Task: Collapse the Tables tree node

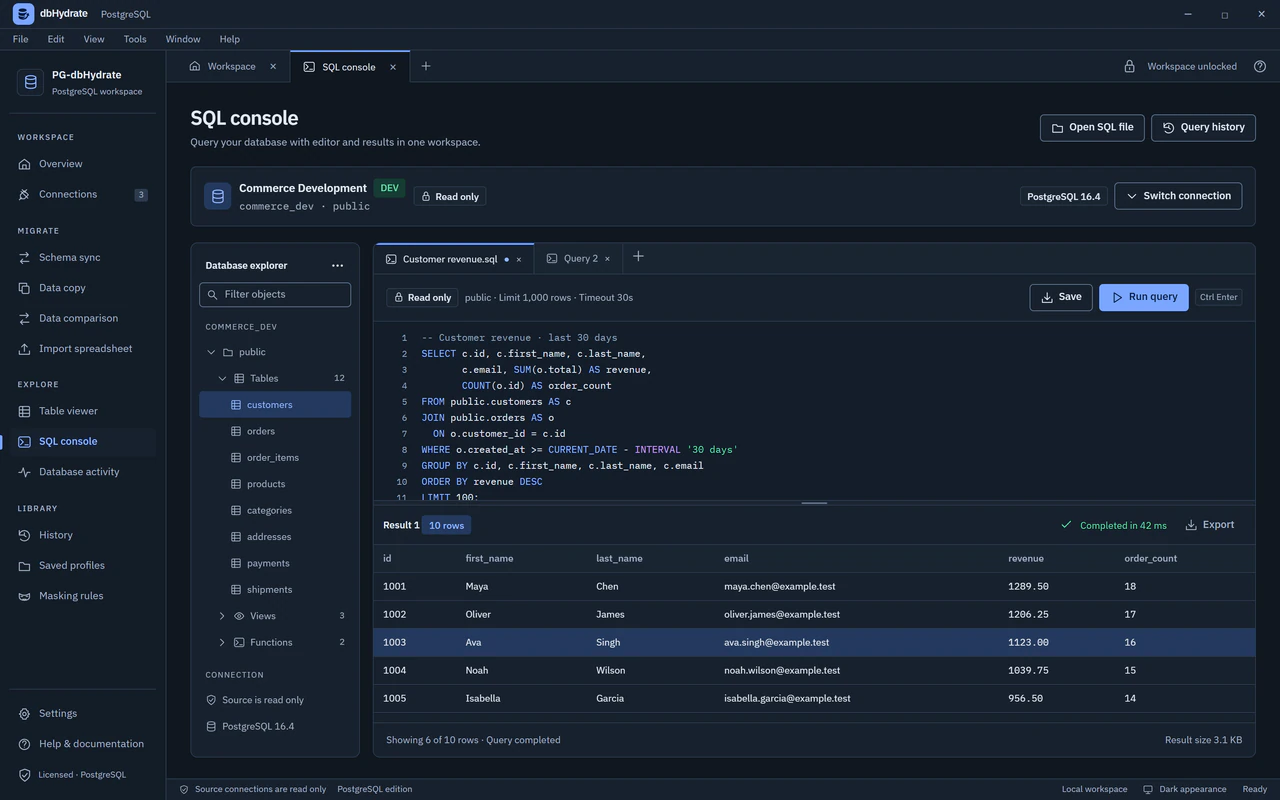Action: click(x=222, y=379)
